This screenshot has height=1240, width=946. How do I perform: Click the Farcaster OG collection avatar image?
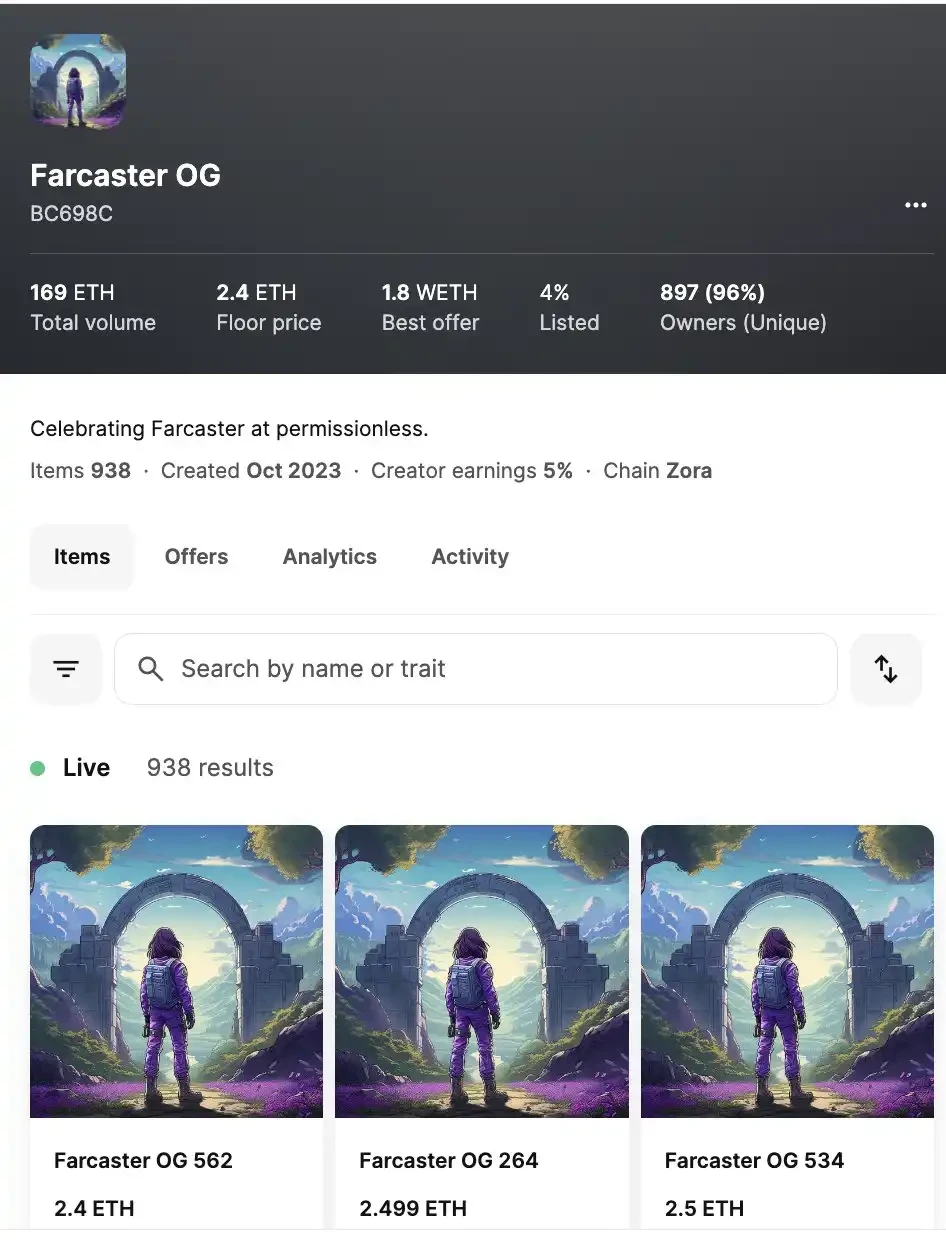(x=78, y=82)
